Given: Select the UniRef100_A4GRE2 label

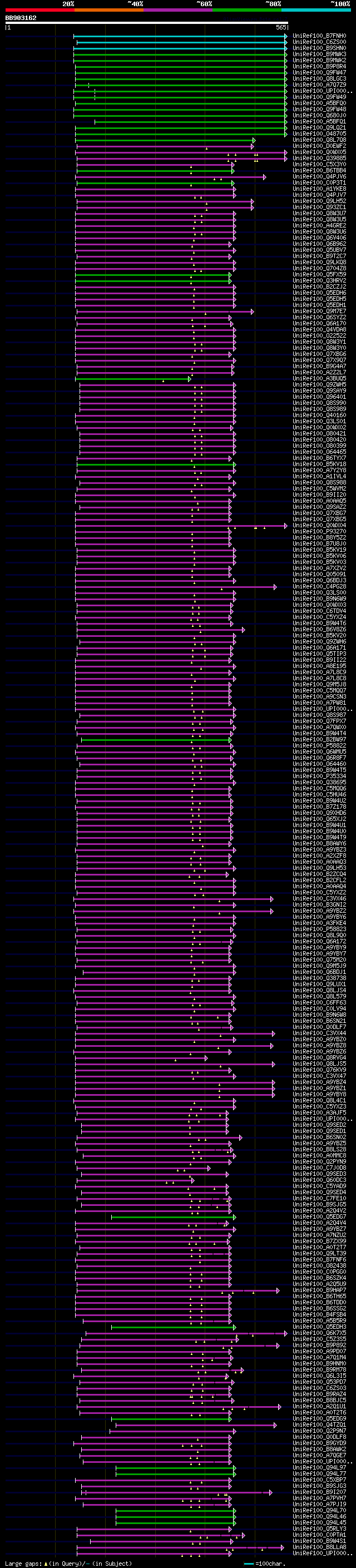Looking at the screenshot, I should [319, 225].
